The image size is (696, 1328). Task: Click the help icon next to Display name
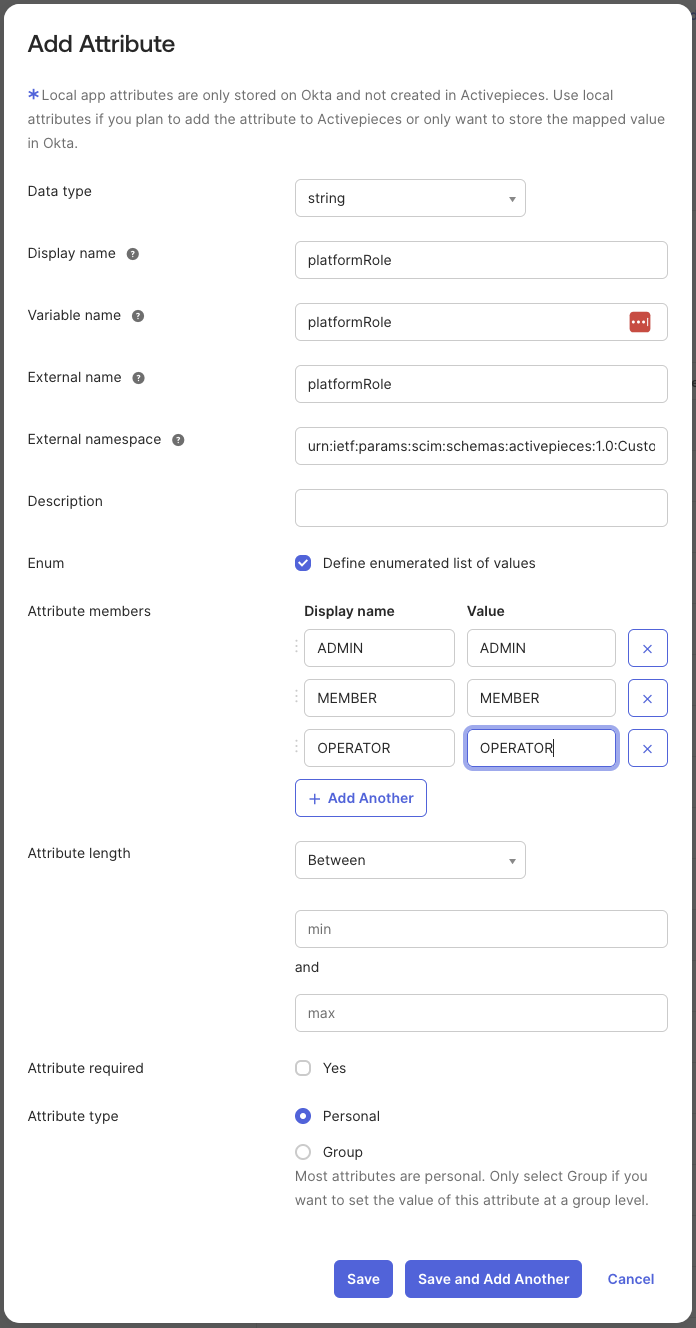point(133,253)
